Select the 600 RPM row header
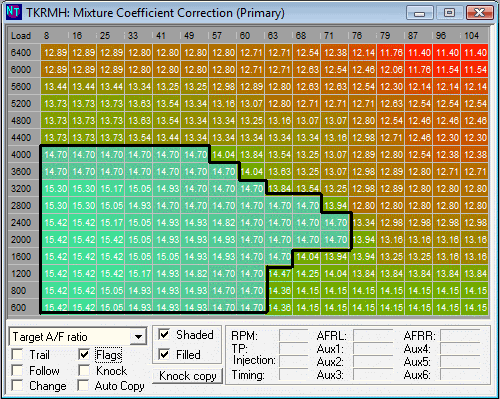The image size is (500, 399). [24, 307]
